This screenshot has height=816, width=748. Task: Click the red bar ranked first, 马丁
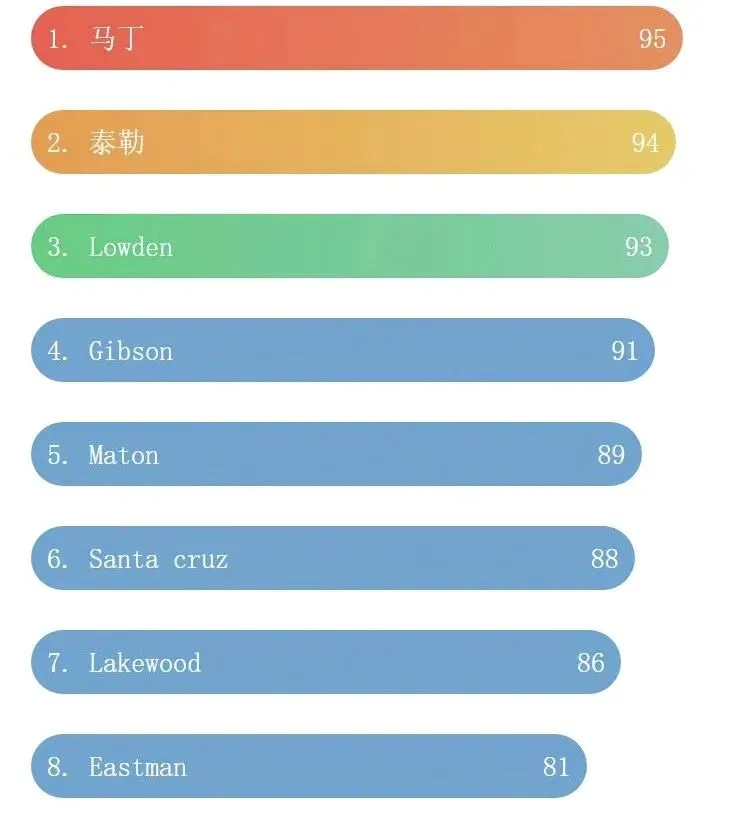pyautogui.click(x=357, y=38)
